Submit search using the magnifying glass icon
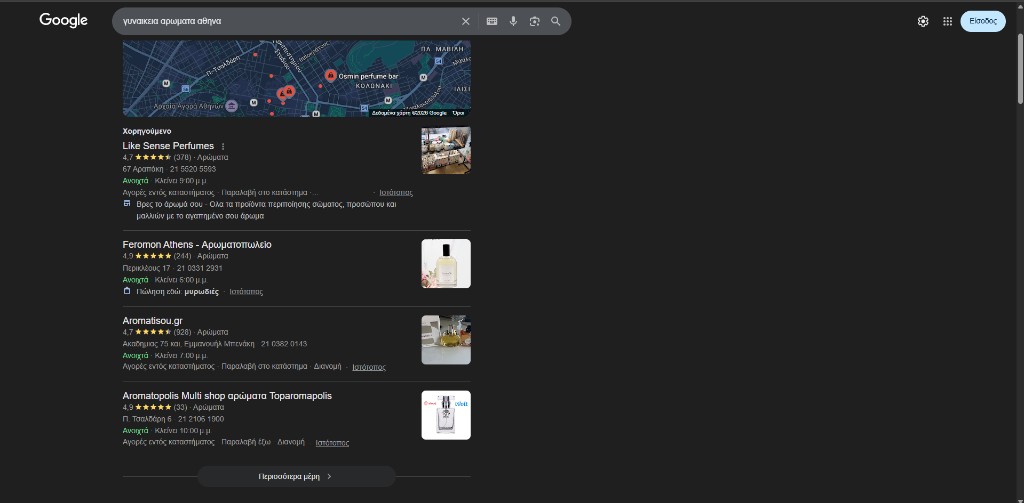The width and height of the screenshot is (1024, 503). click(556, 22)
